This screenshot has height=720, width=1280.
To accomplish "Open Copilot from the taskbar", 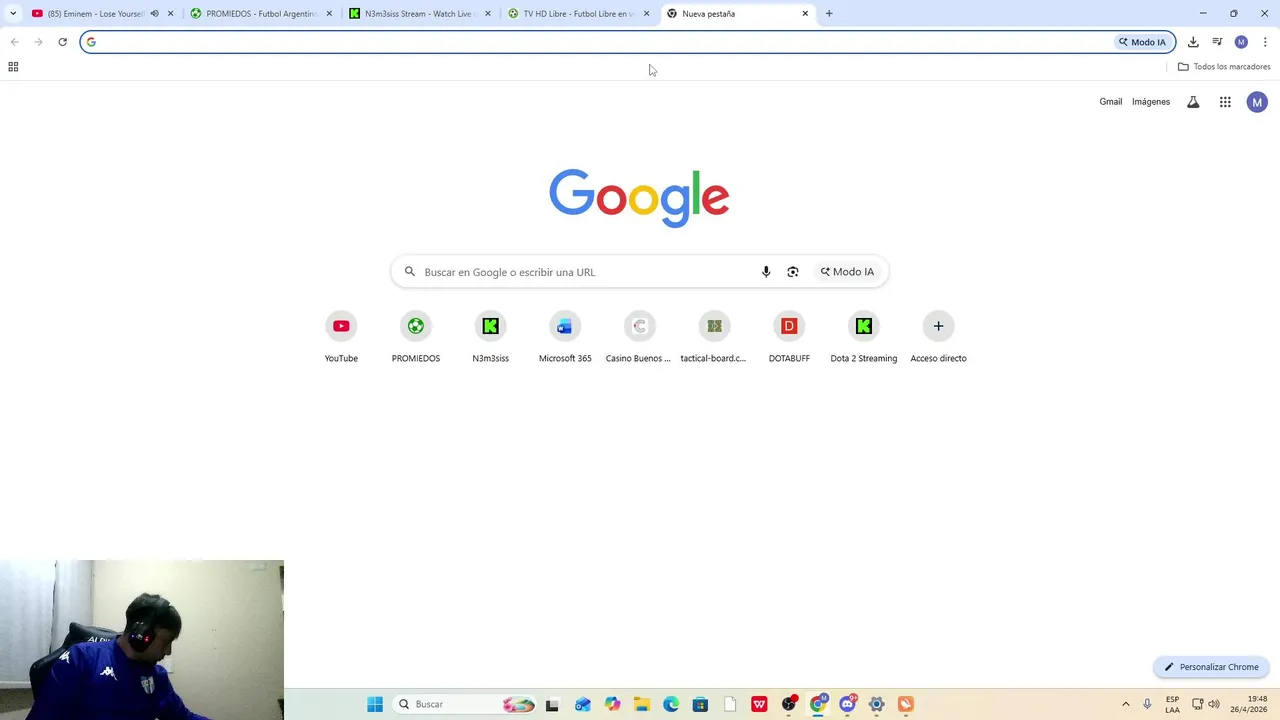I will click(612, 704).
